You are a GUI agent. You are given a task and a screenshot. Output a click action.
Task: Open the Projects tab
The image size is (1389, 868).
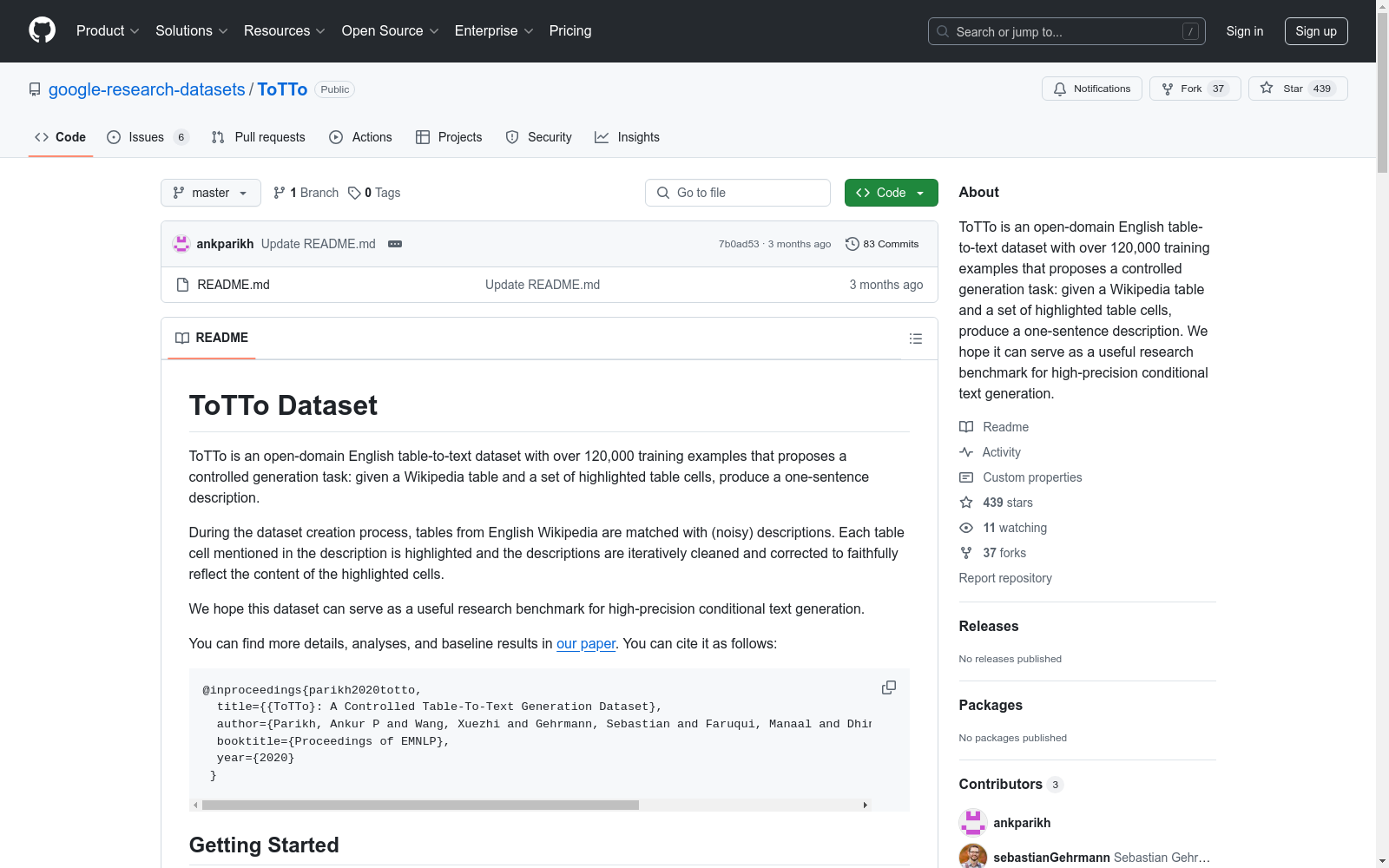point(449,137)
